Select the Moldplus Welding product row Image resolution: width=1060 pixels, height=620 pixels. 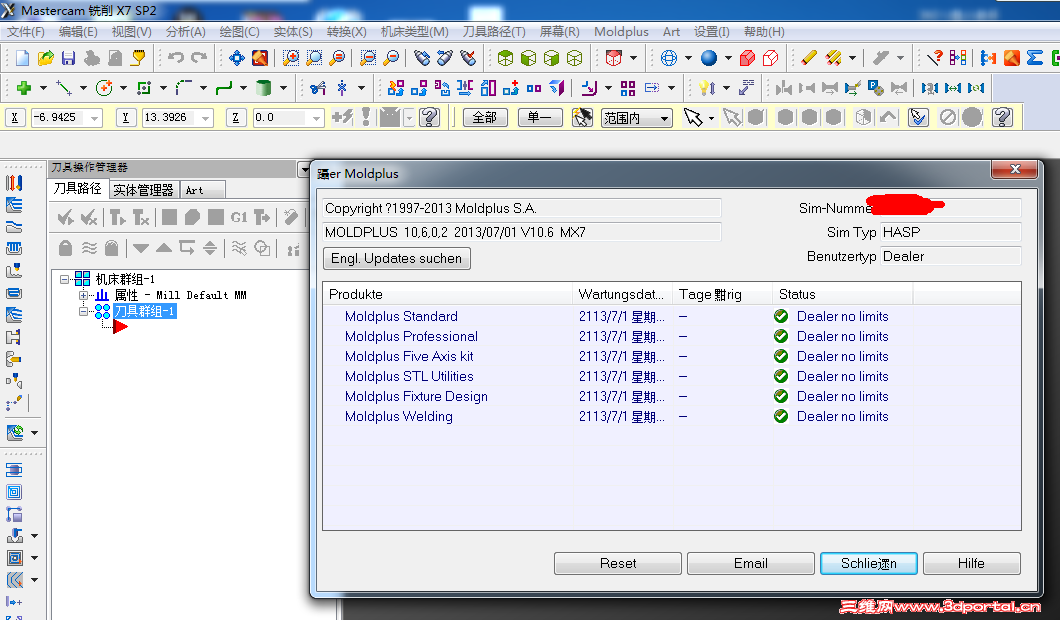(x=672, y=416)
